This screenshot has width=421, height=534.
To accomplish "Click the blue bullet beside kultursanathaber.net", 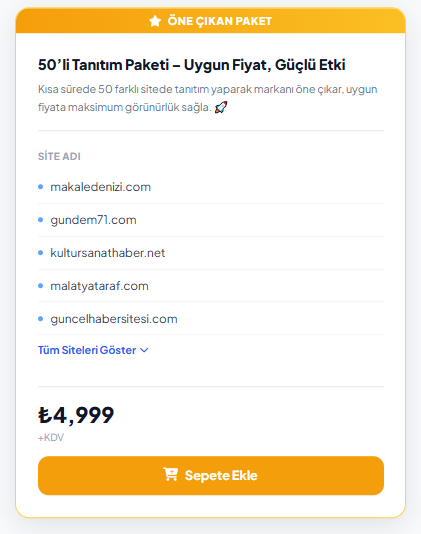I will [41, 253].
